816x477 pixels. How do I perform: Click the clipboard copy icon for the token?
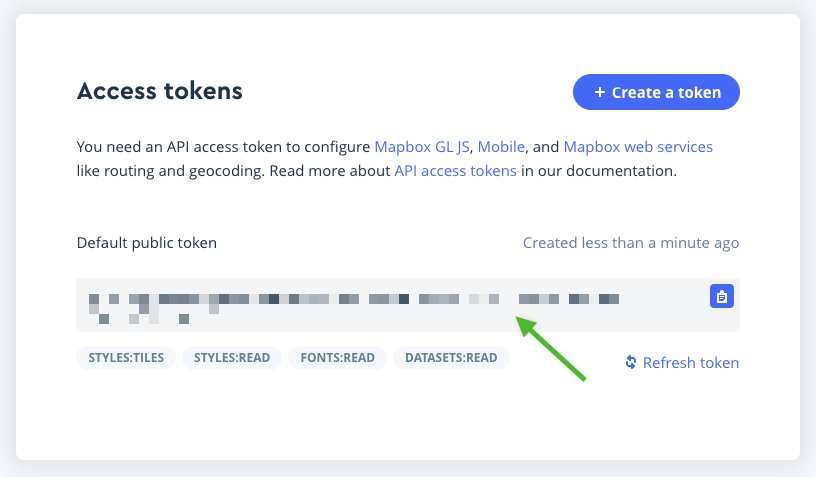[722, 296]
